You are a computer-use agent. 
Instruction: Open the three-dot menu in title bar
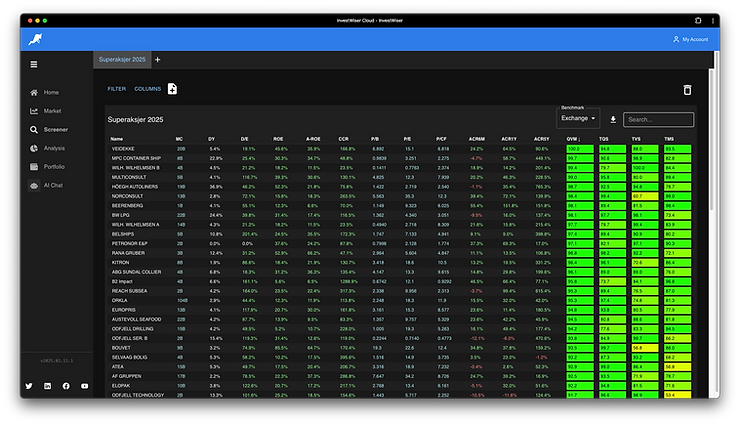pos(713,20)
